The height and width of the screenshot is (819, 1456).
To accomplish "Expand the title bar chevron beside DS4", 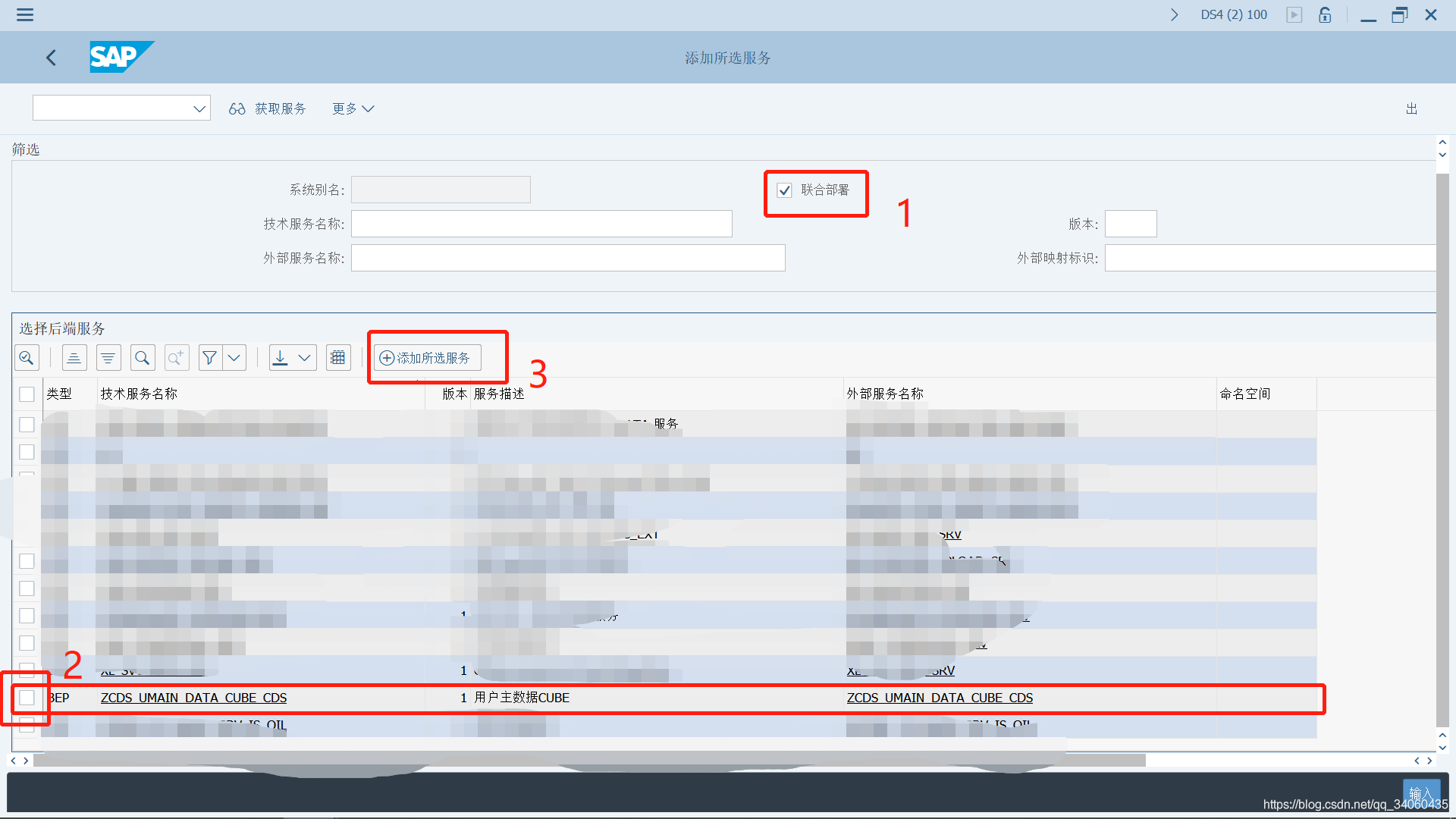I will pyautogui.click(x=1174, y=14).
